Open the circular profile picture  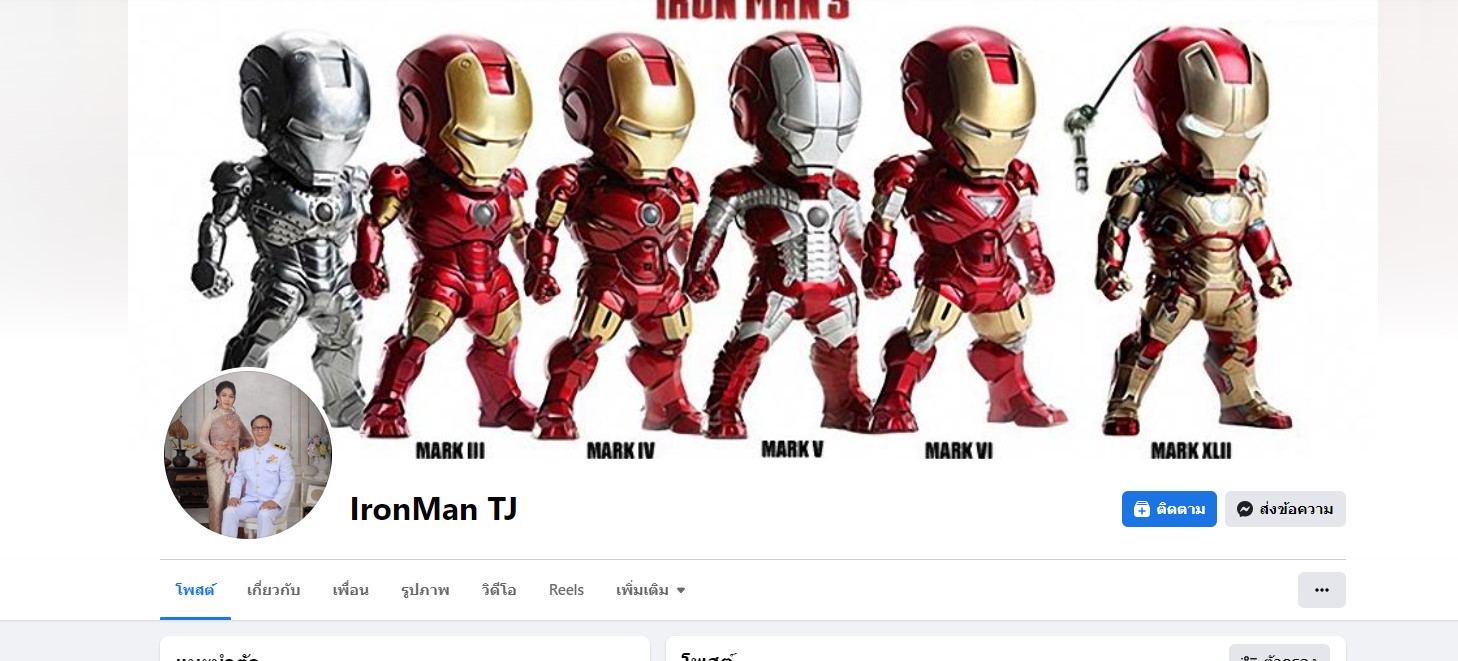click(248, 455)
